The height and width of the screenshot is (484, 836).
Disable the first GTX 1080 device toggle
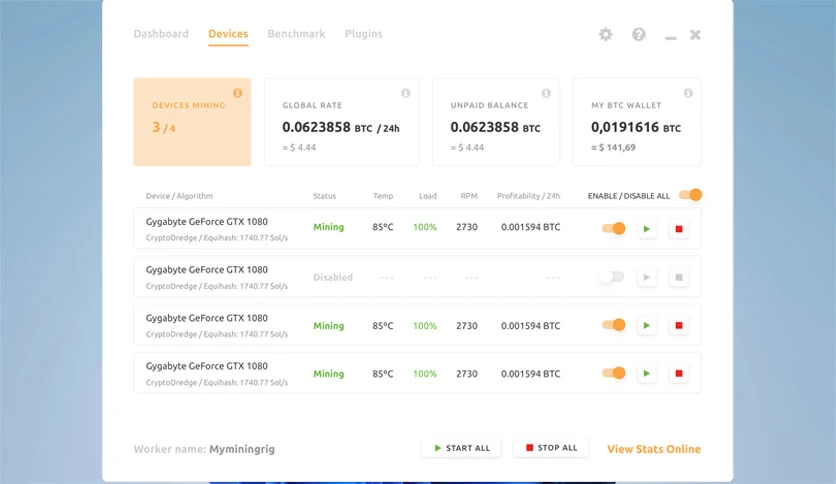coord(614,228)
